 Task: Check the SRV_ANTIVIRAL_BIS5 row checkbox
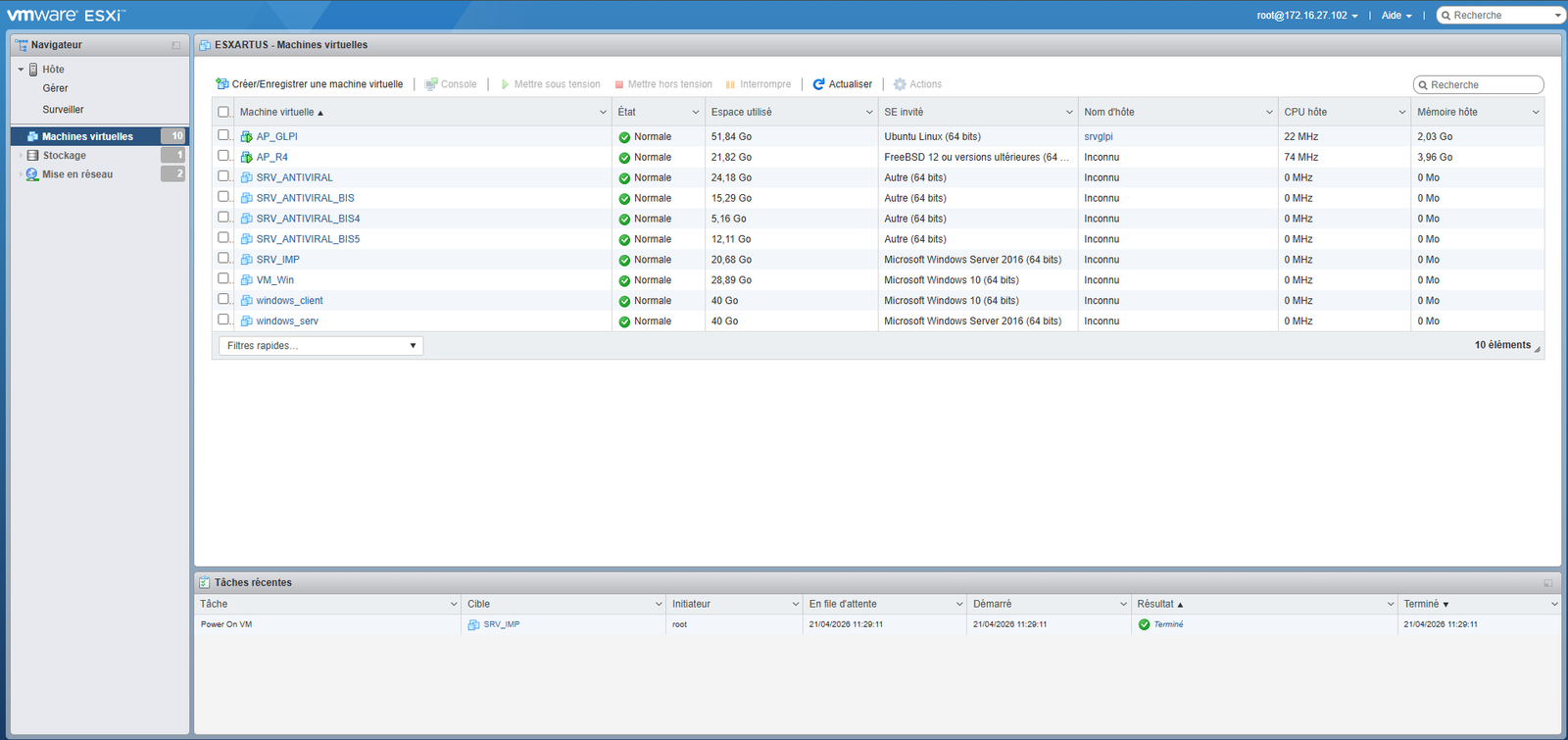click(223, 238)
